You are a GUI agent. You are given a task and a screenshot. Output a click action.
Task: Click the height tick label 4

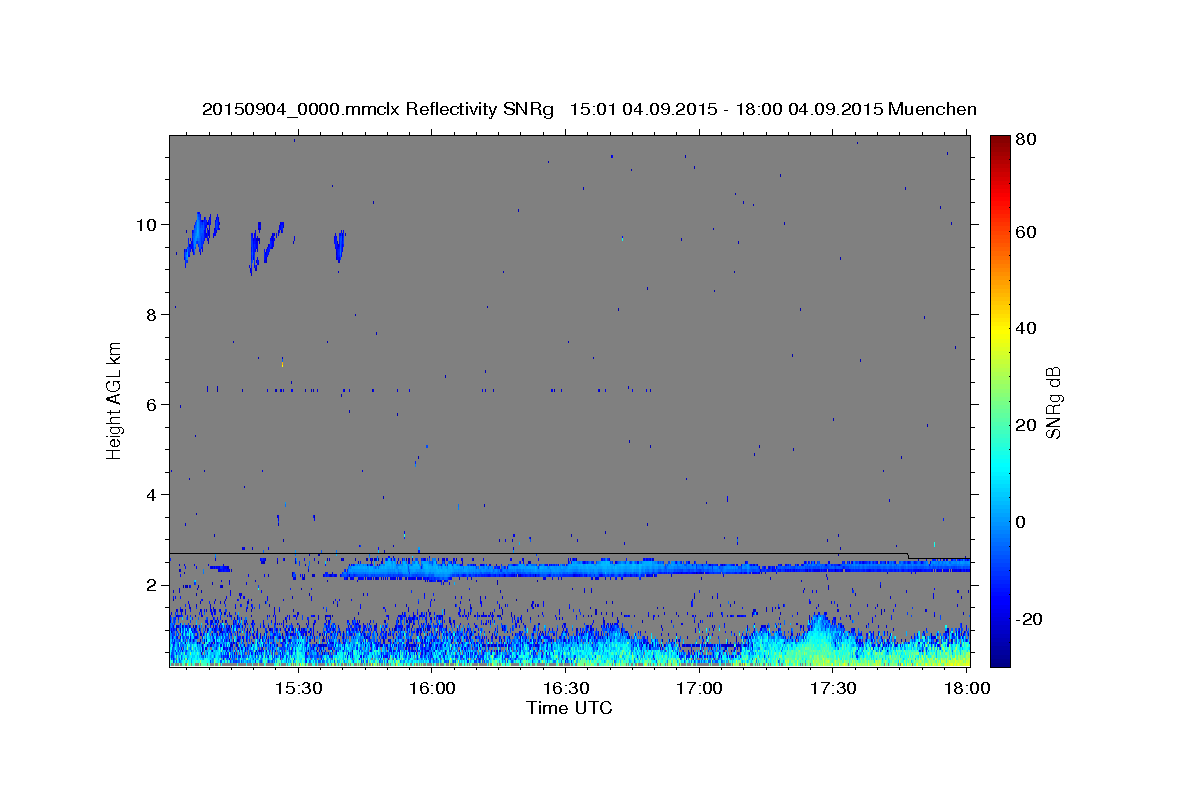(152, 494)
